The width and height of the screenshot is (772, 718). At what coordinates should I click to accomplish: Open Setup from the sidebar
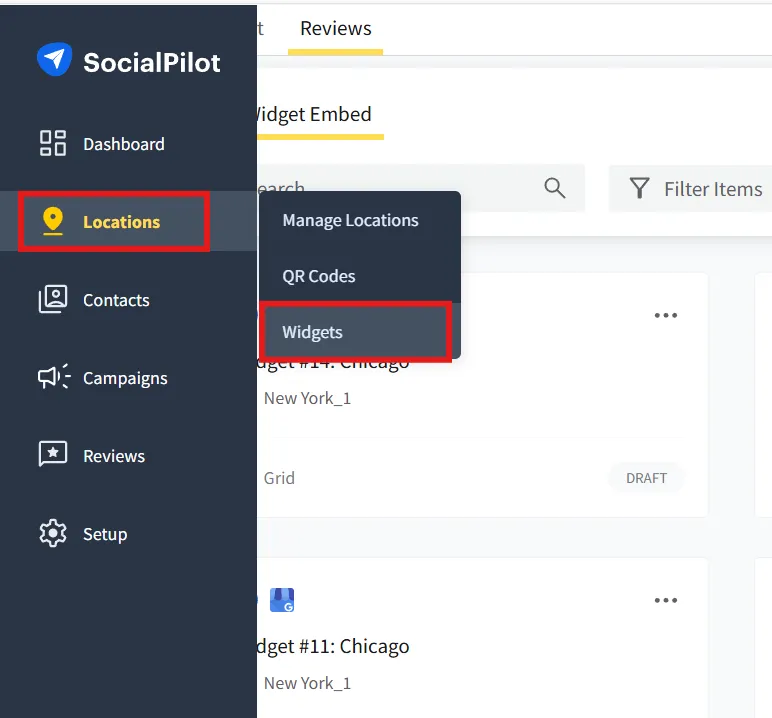(105, 534)
